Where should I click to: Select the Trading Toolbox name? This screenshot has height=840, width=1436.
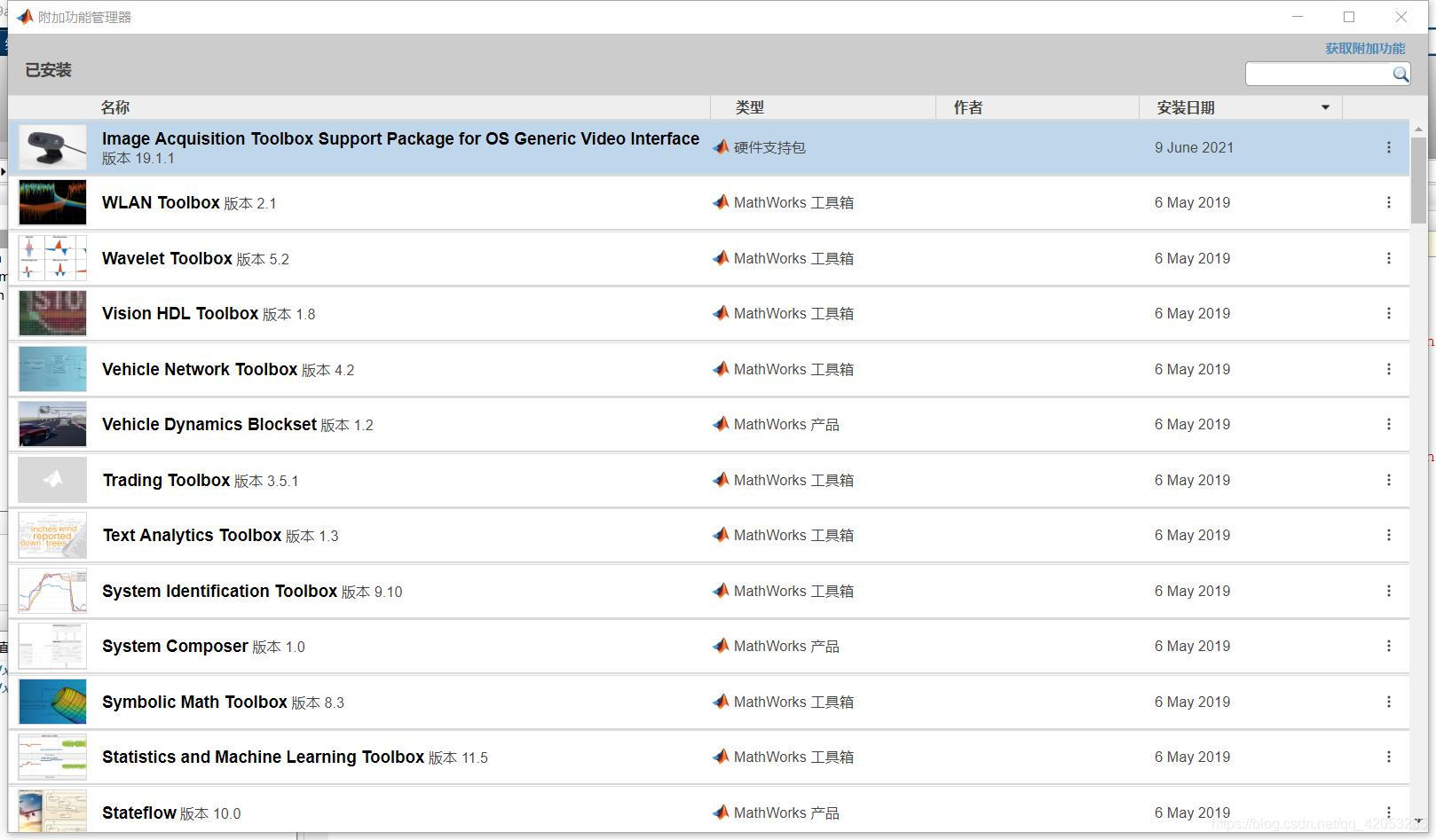pyautogui.click(x=166, y=480)
